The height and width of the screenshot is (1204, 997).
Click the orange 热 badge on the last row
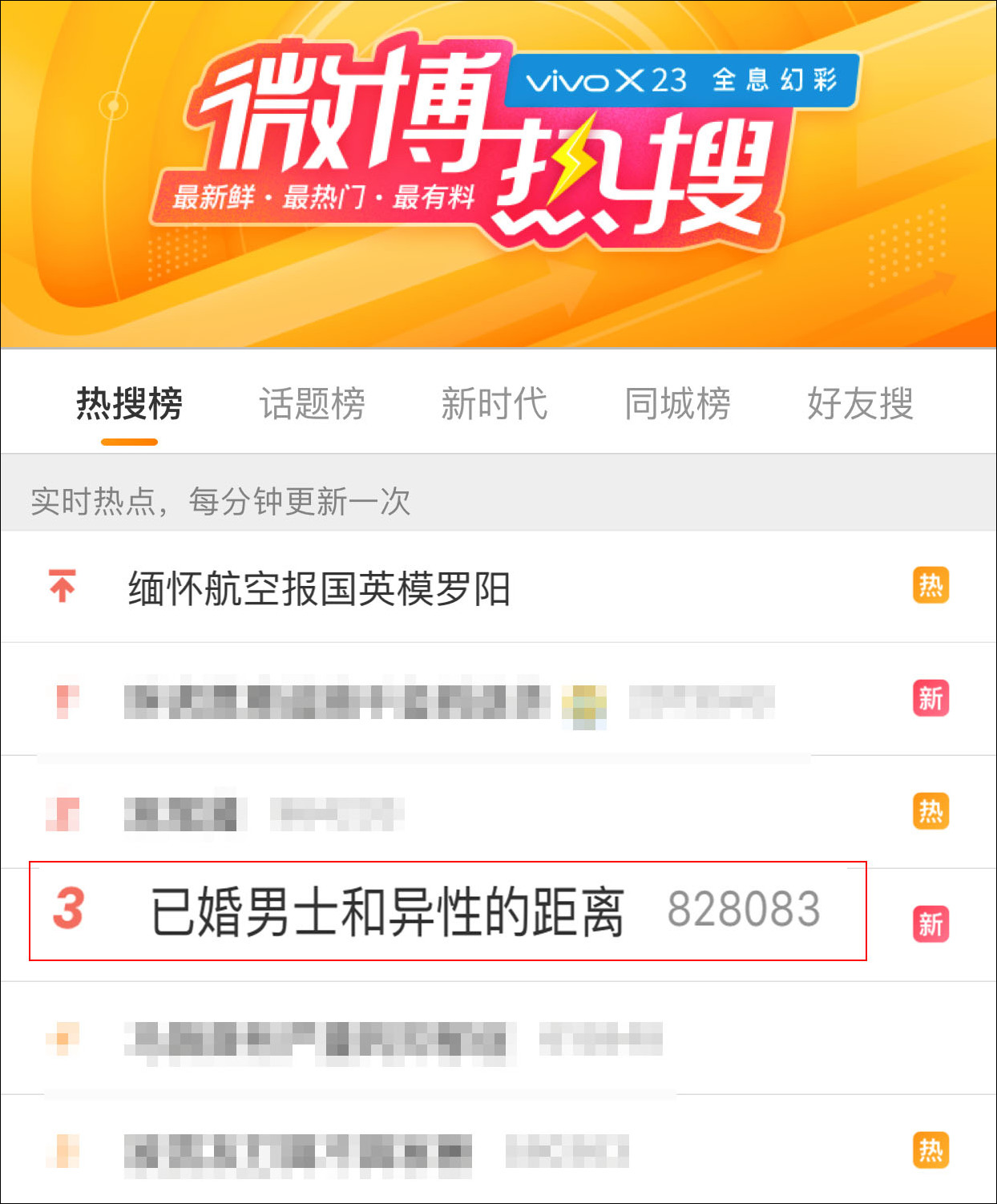pyautogui.click(x=930, y=1150)
